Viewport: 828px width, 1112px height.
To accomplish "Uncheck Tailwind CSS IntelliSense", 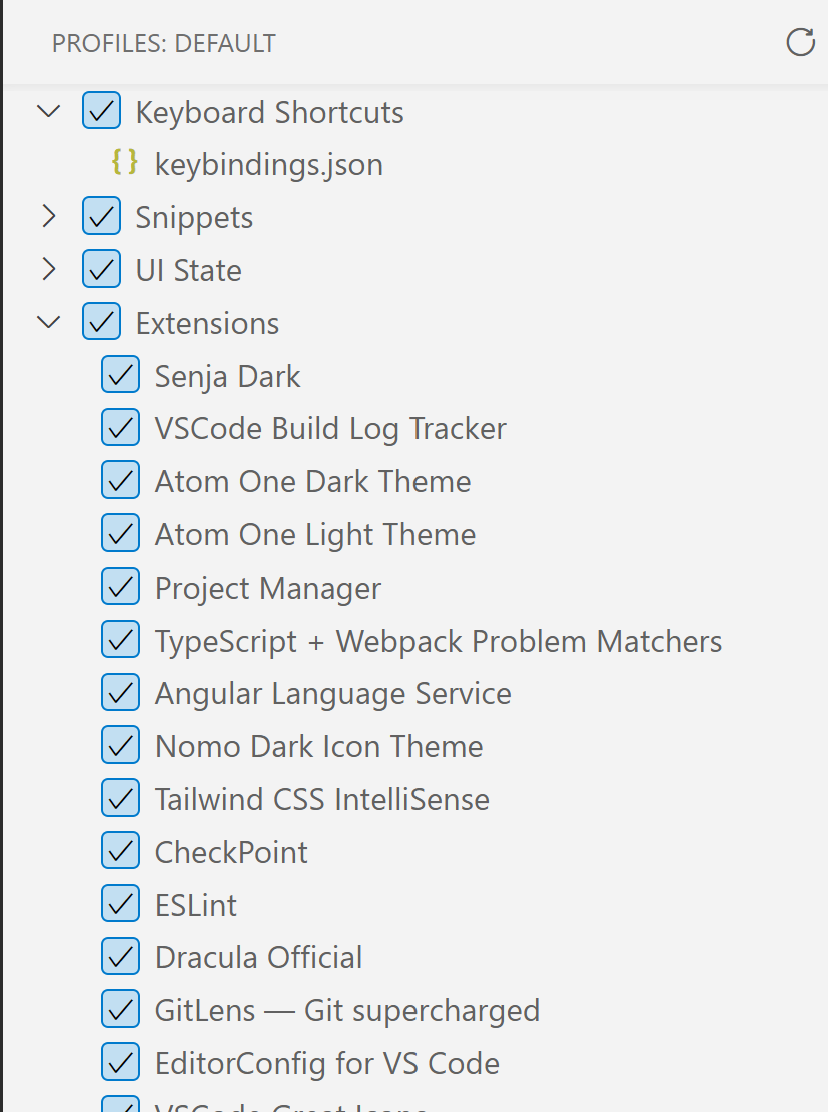I will (x=120, y=798).
